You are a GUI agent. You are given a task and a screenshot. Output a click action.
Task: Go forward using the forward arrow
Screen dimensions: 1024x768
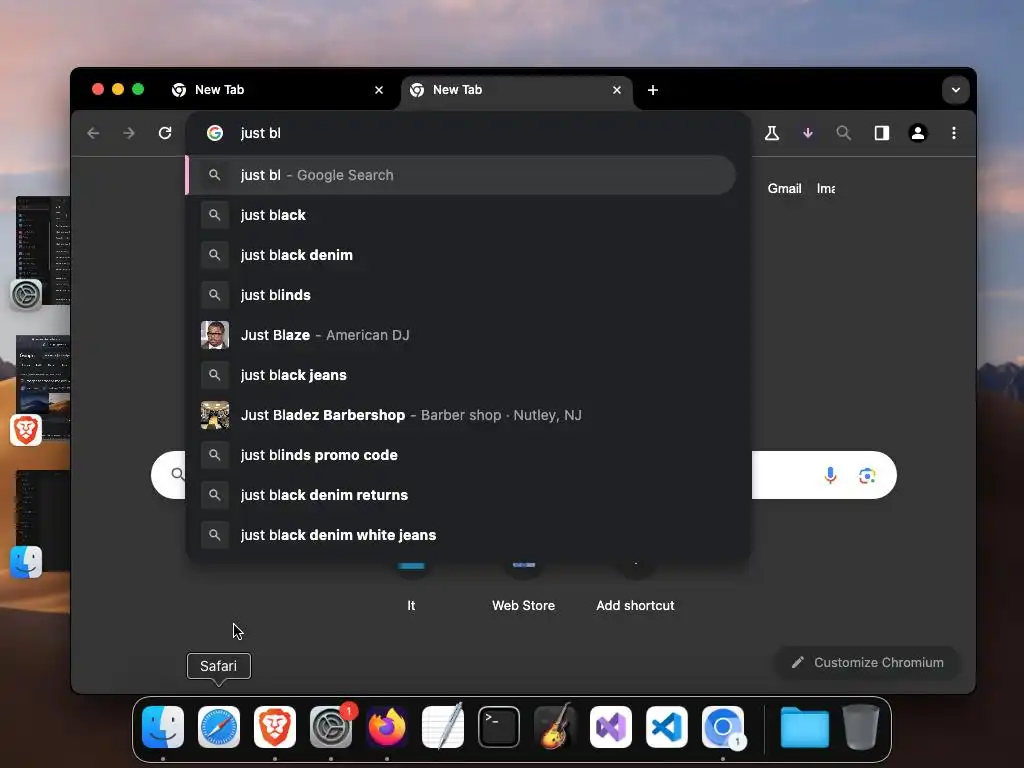coord(129,133)
